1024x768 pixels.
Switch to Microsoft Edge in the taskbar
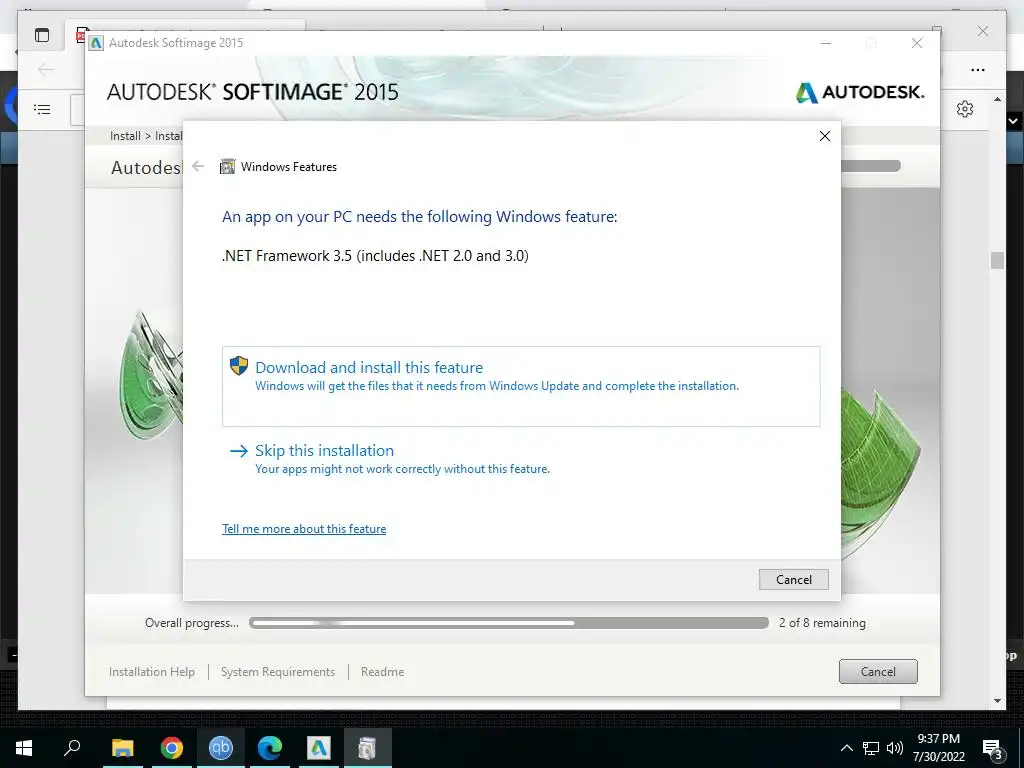(x=270, y=748)
